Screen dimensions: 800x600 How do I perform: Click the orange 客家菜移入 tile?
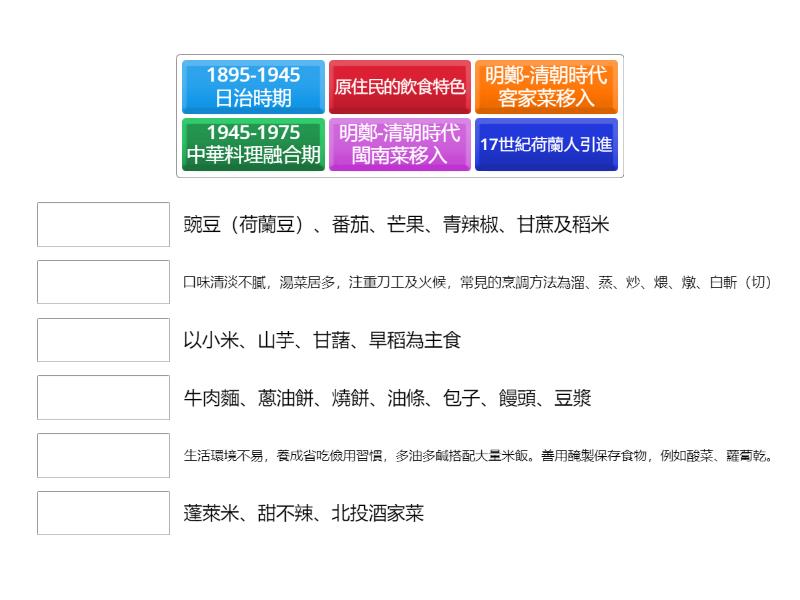click(546, 87)
